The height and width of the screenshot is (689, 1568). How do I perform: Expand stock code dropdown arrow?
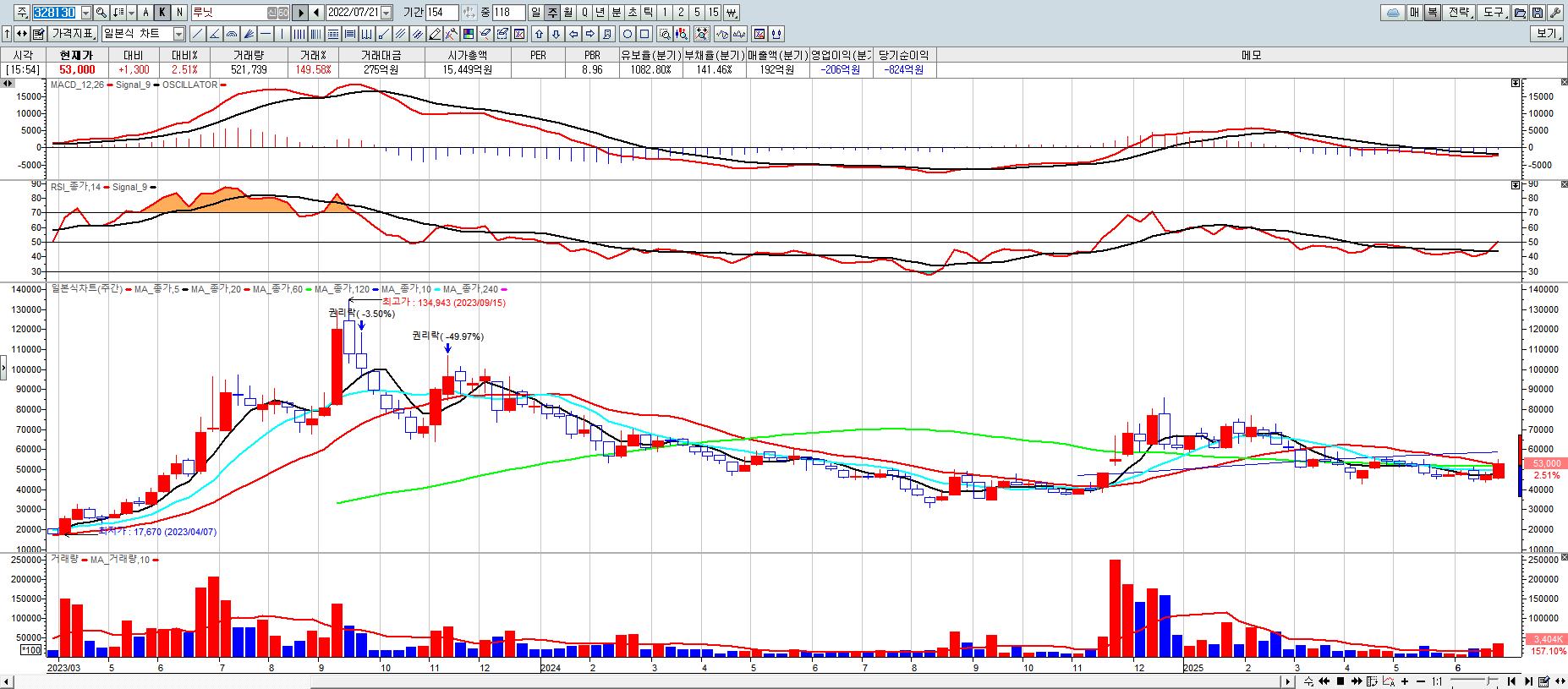click(x=85, y=13)
